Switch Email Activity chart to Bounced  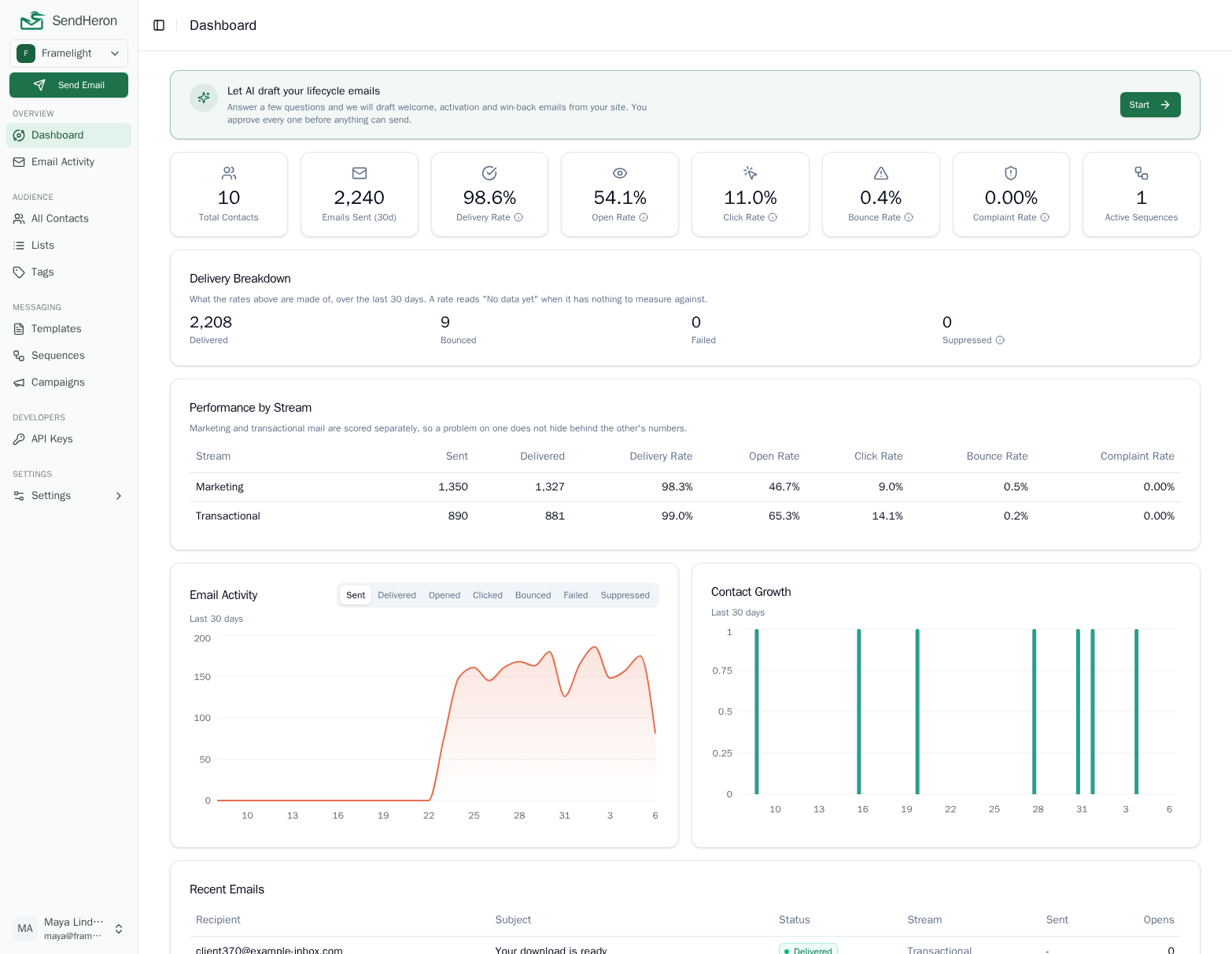(x=533, y=595)
